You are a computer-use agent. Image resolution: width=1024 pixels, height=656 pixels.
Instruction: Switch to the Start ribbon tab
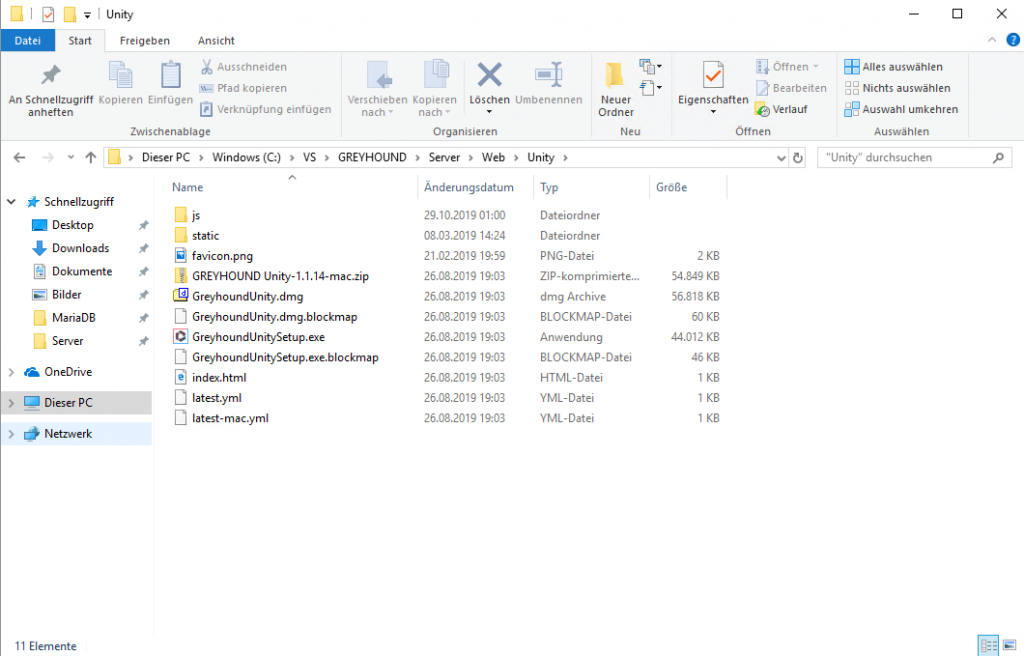click(80, 41)
